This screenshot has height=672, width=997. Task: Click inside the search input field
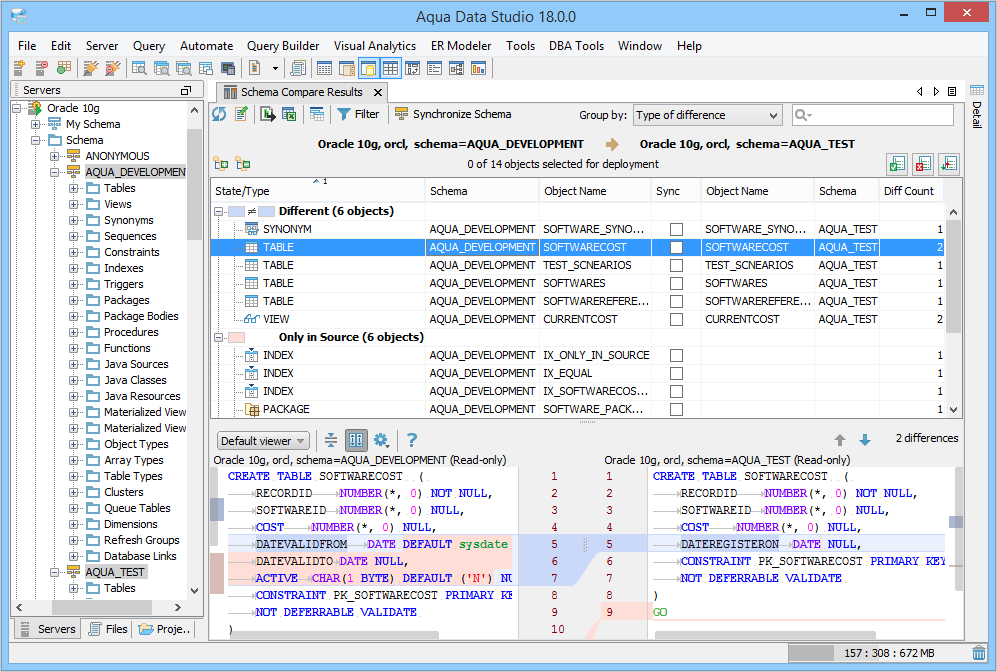880,116
